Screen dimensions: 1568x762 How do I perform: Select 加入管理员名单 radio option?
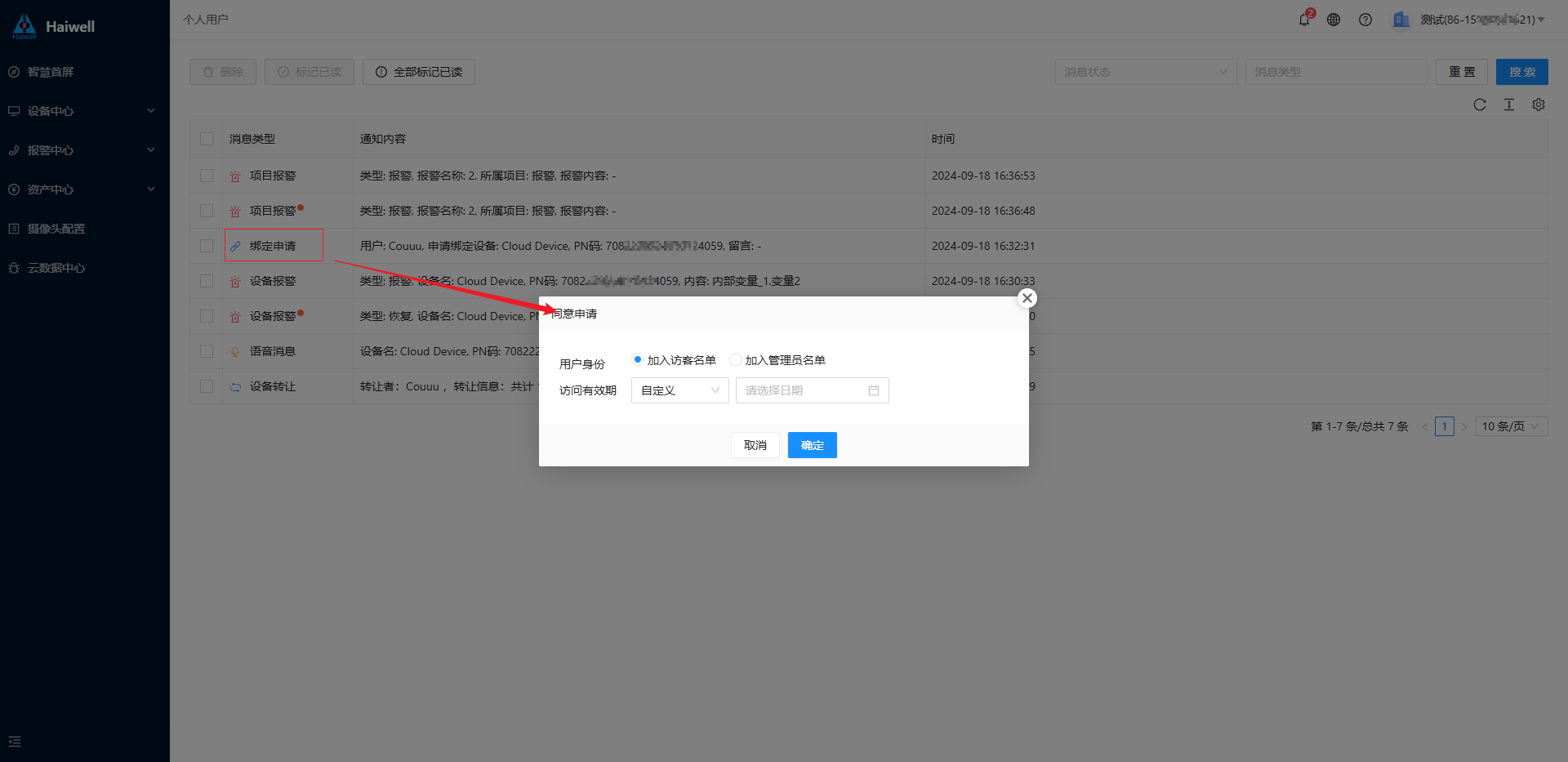736,359
